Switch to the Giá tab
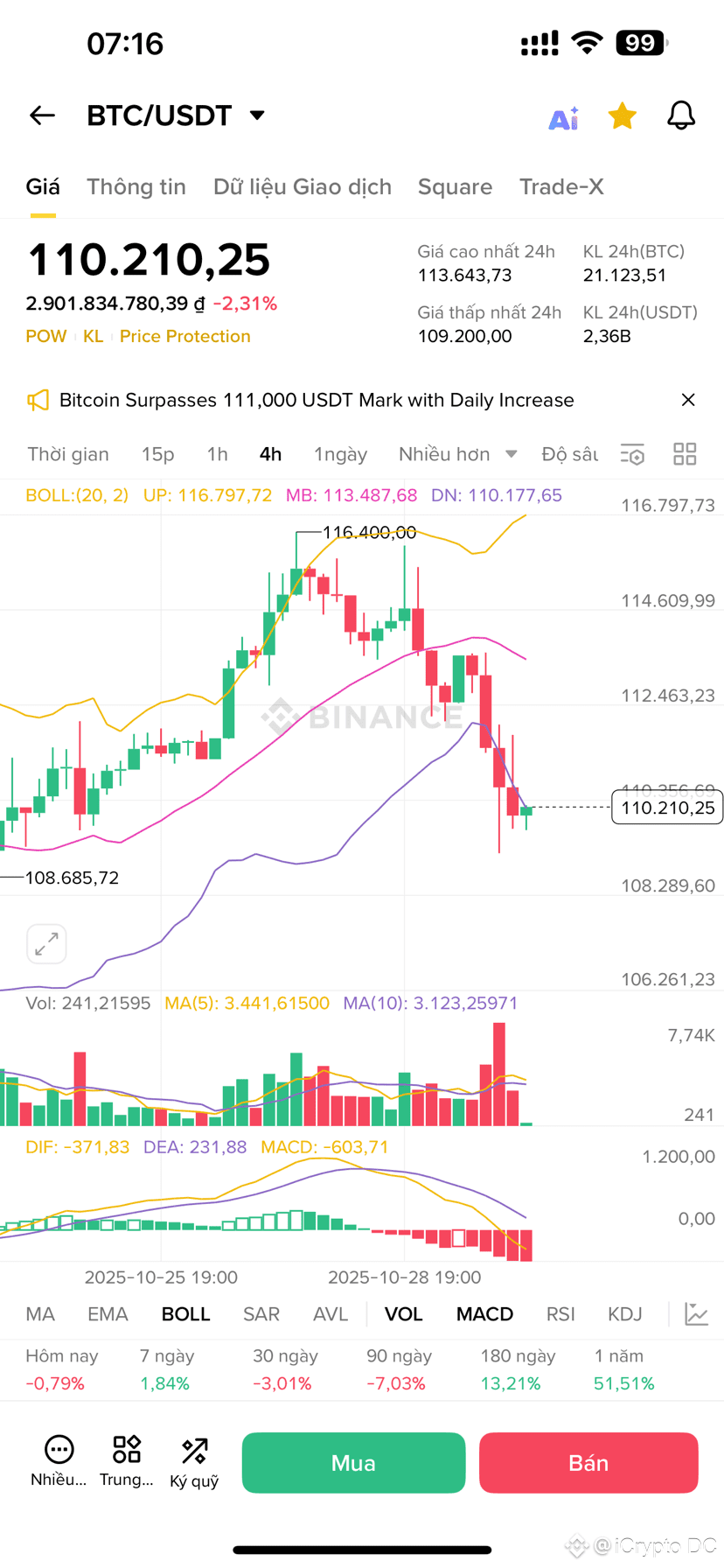Image resolution: width=724 pixels, height=1568 pixels. pos(43,186)
